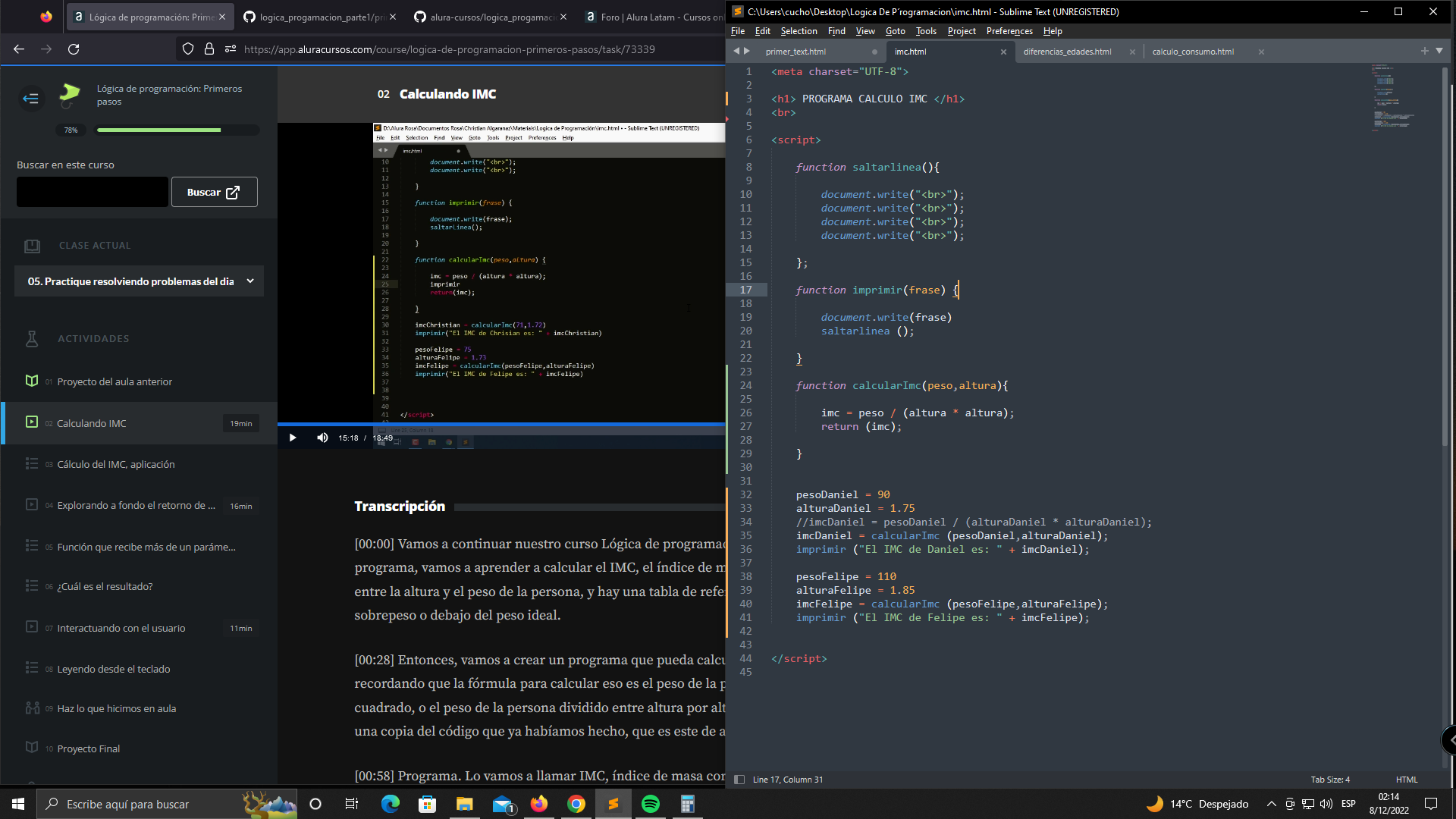1456x819 pixels.
Task: Open the Sublime Text Project menu
Action: 962,31
